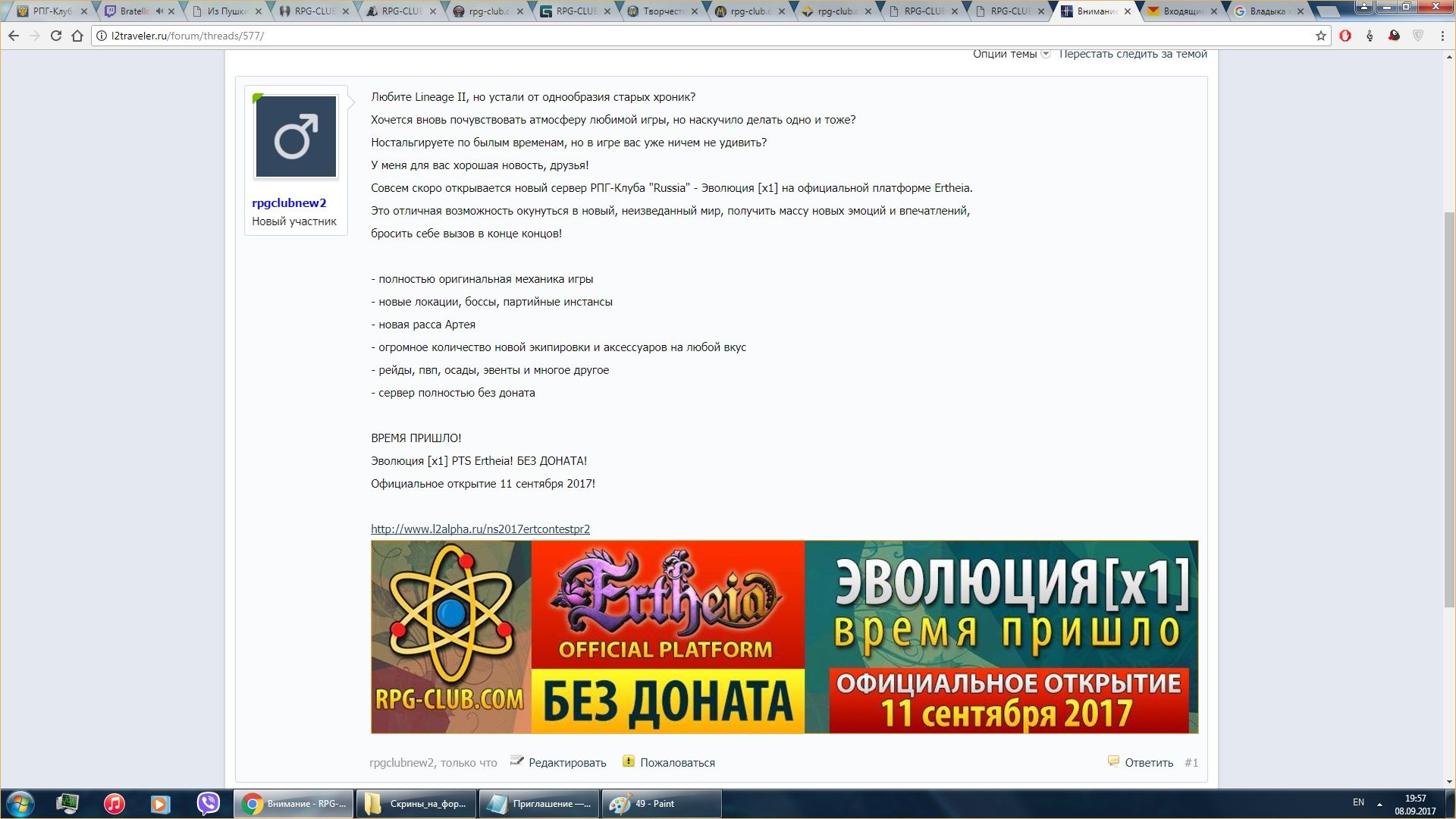Open the shield extension icon in toolbar

tap(1418, 36)
